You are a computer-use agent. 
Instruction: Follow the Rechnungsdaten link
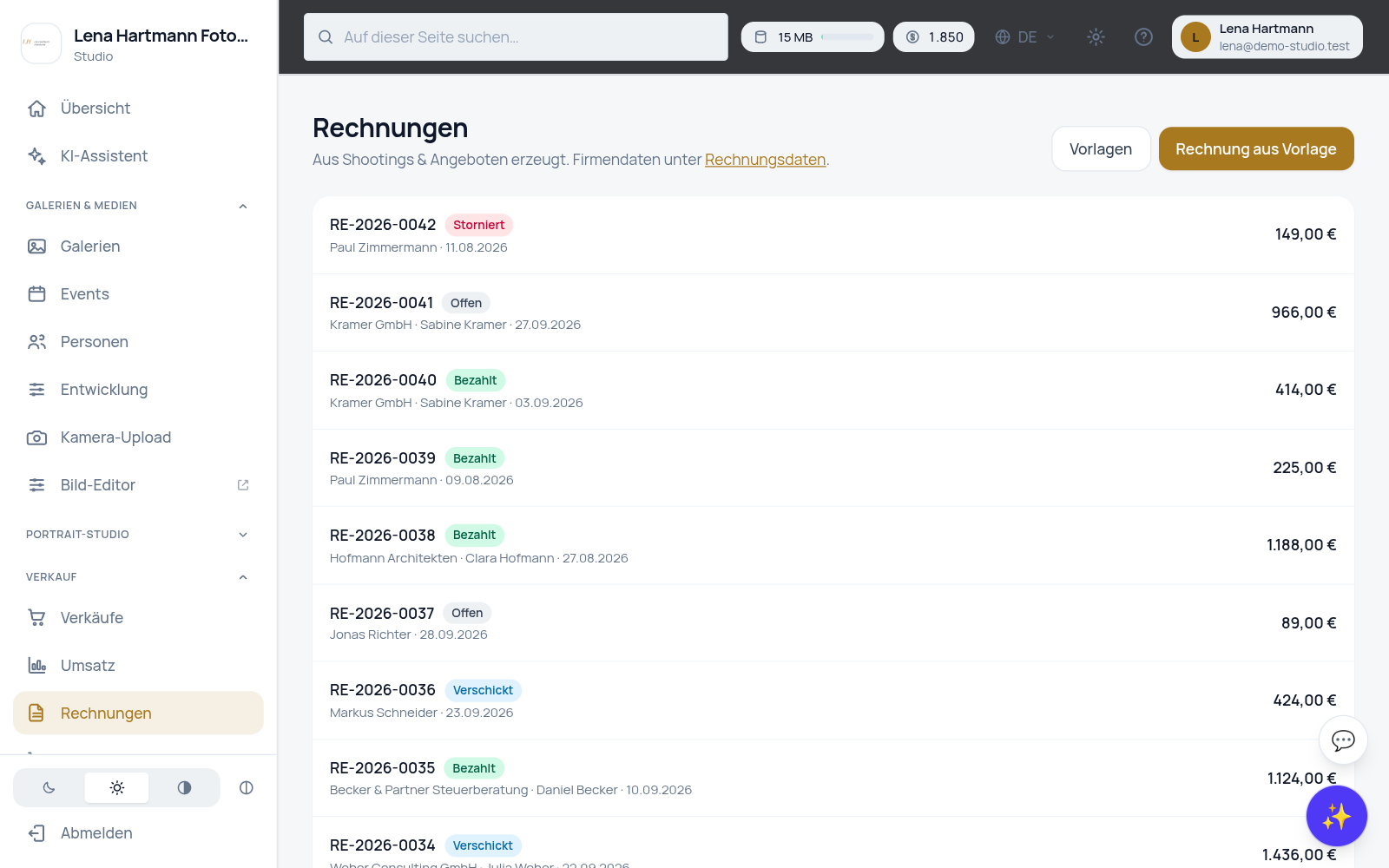pos(765,160)
